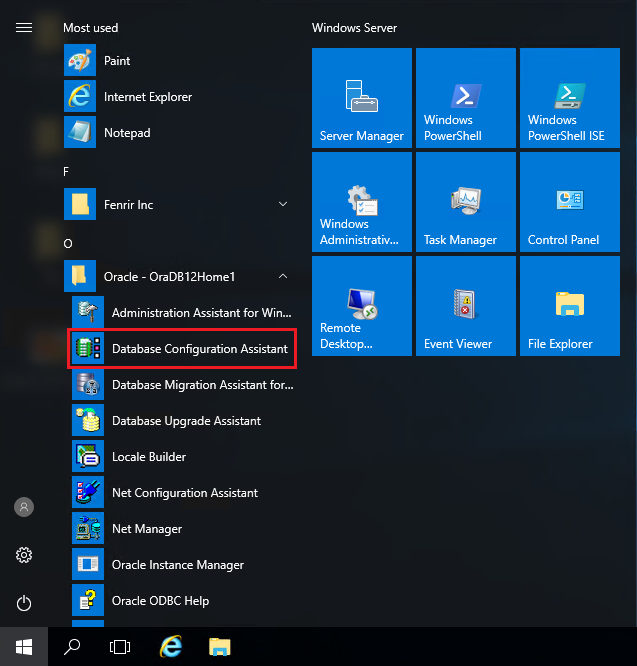Select the Locale Builder text label
The width and height of the screenshot is (637, 666).
point(149,457)
